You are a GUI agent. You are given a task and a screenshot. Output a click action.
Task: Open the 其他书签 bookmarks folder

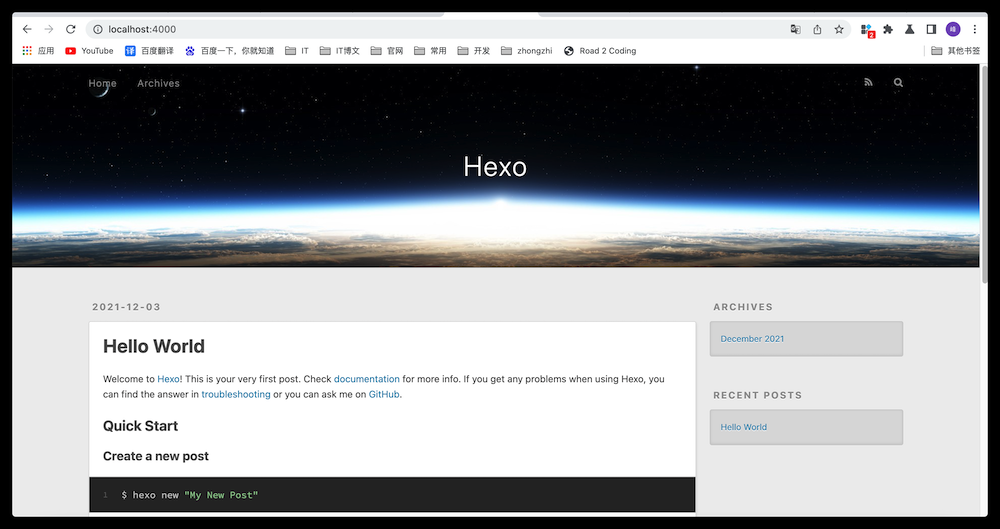click(x=955, y=51)
